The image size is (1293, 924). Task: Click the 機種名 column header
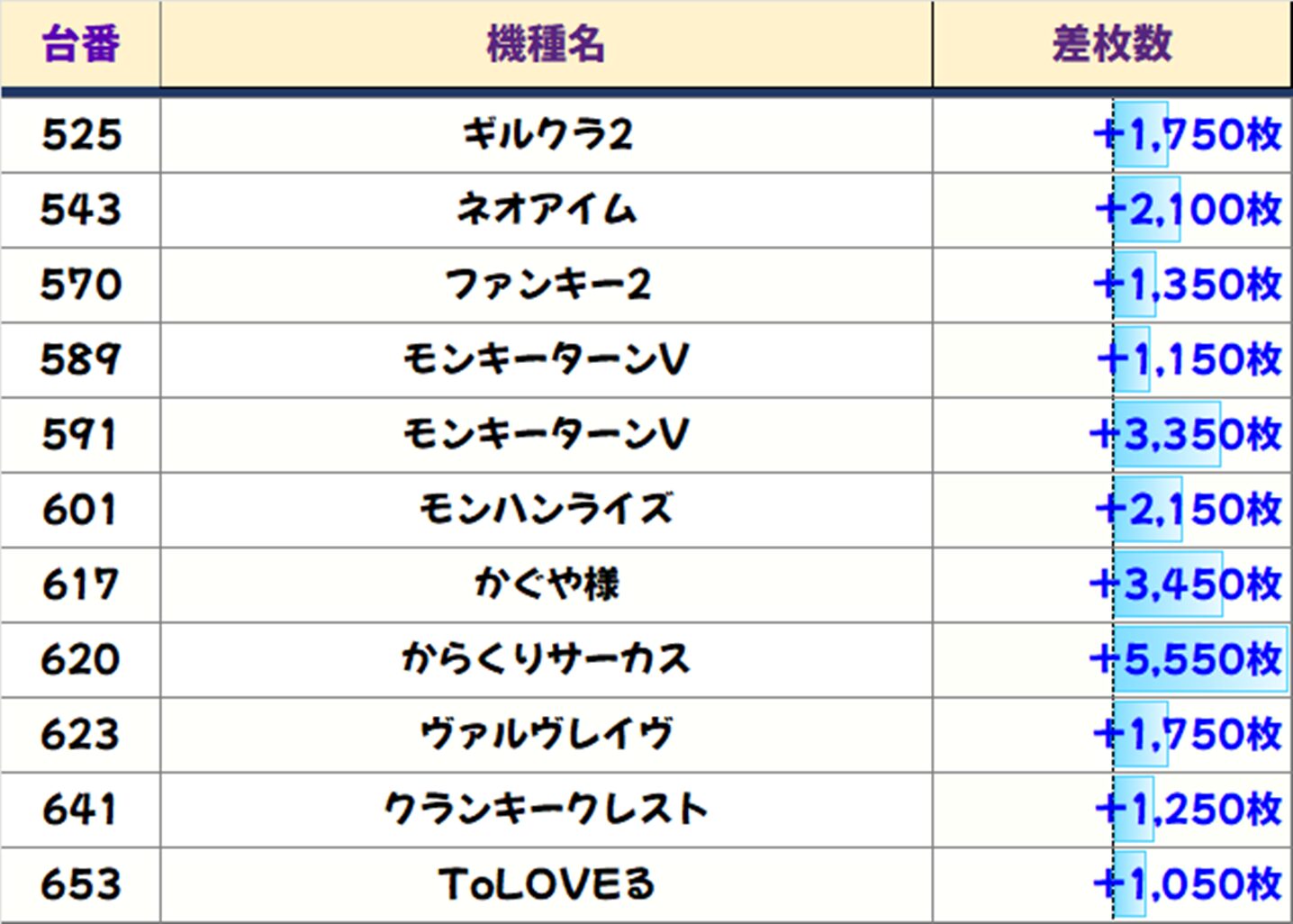[546, 44]
